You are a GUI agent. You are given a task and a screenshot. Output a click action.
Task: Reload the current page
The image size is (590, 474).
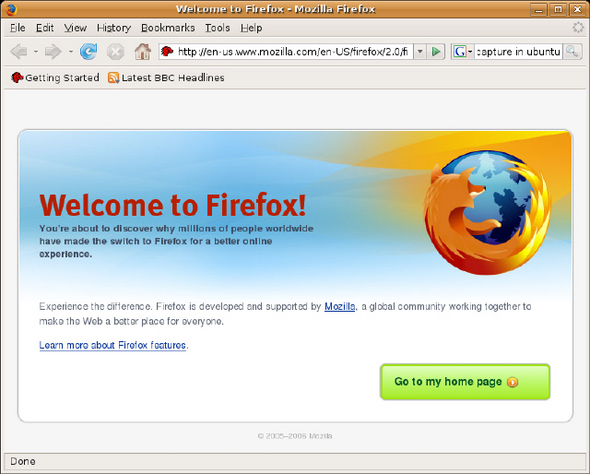(89, 52)
